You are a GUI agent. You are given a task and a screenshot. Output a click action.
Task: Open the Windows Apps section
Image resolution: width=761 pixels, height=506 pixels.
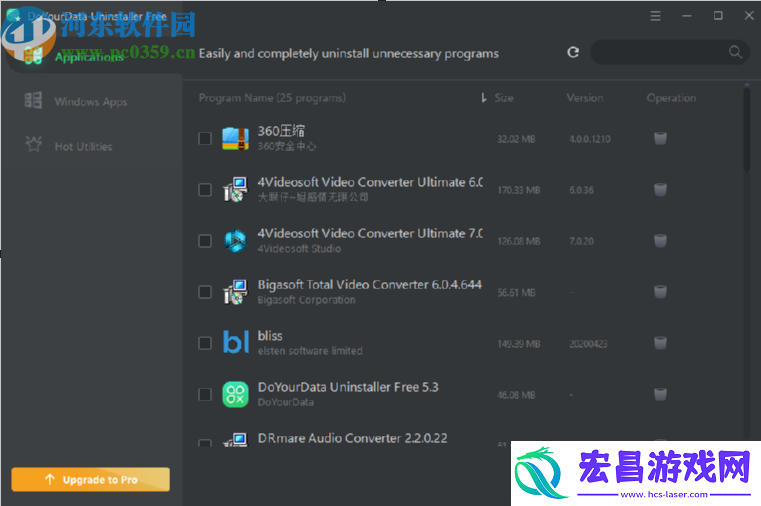tap(91, 101)
